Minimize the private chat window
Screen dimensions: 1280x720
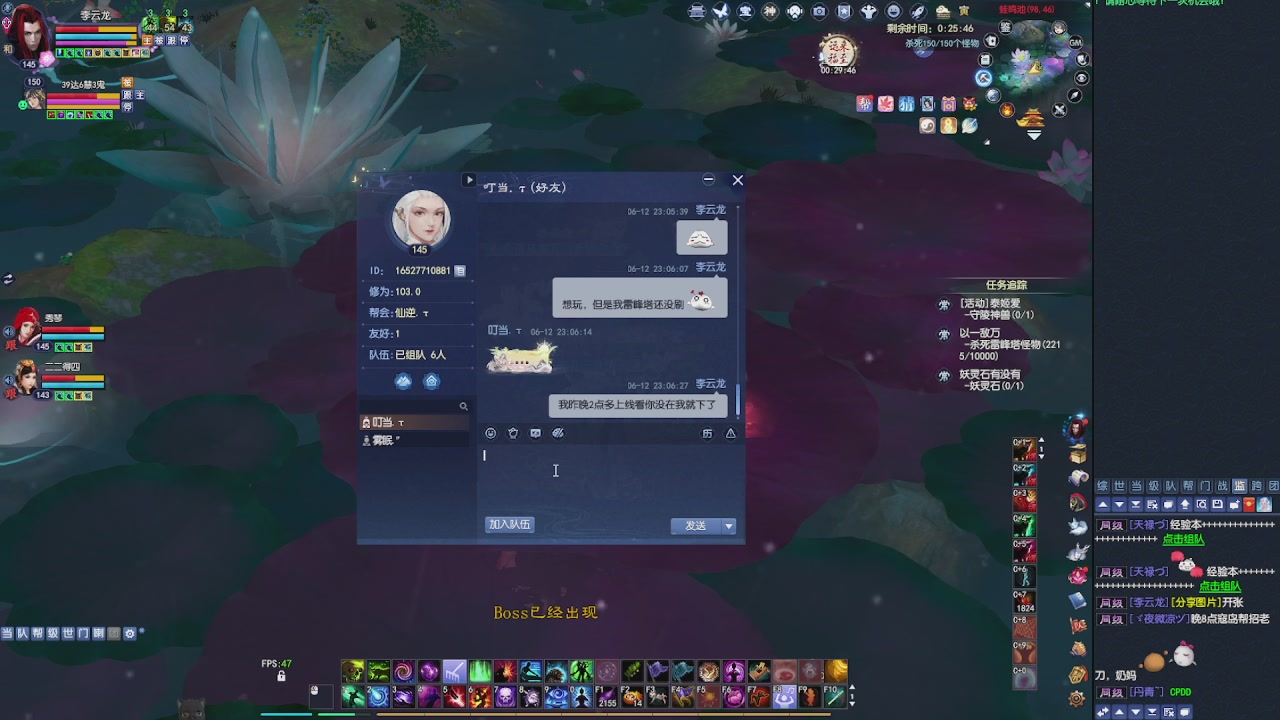(x=708, y=180)
